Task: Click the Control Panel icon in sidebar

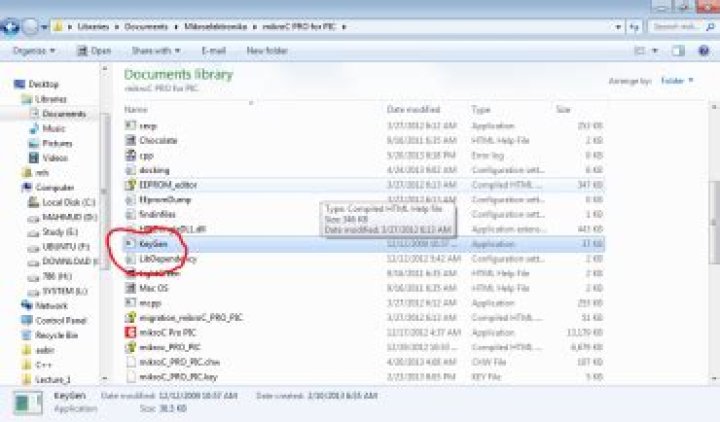Action: [27, 320]
